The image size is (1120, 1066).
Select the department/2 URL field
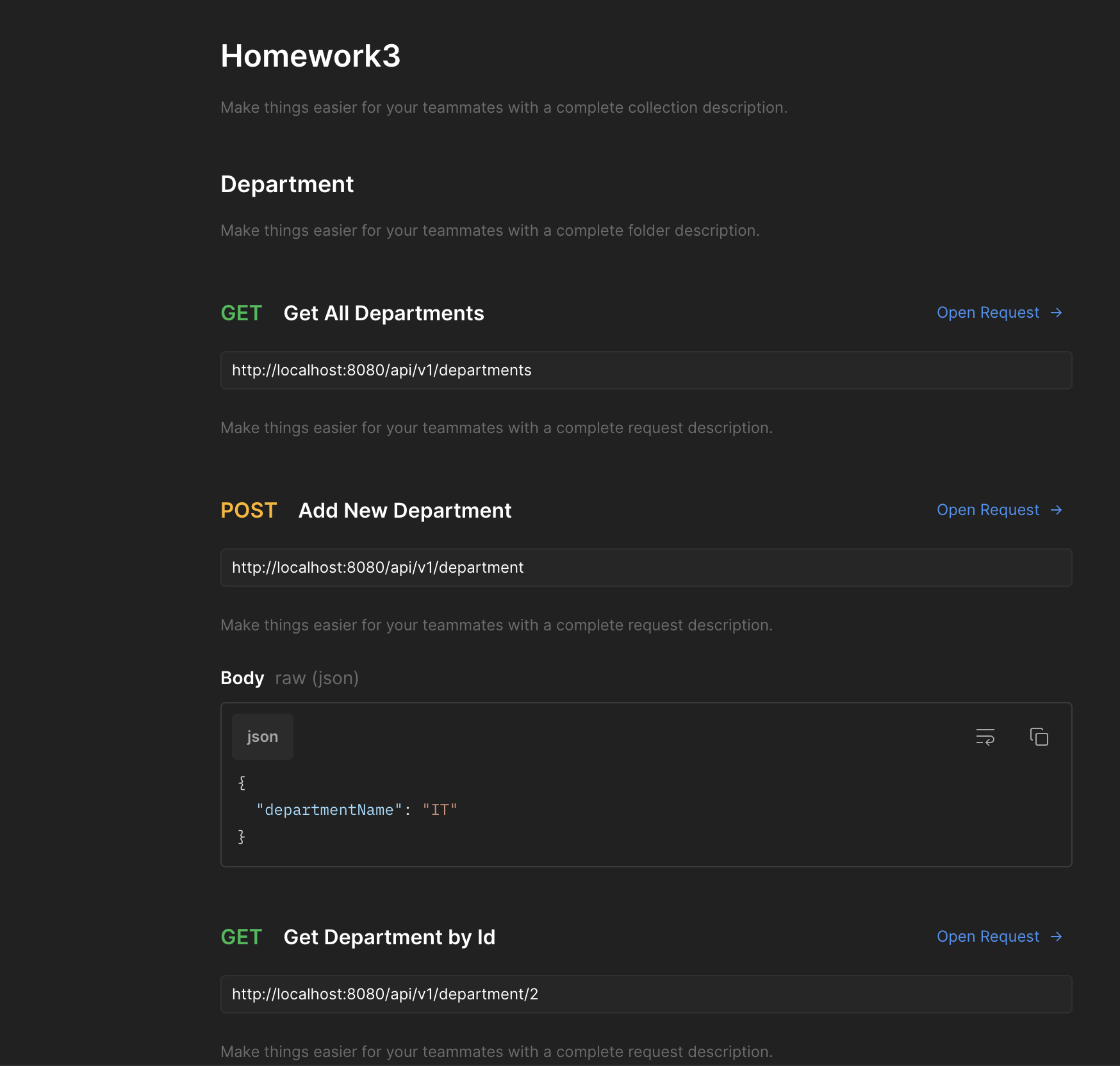click(645, 994)
